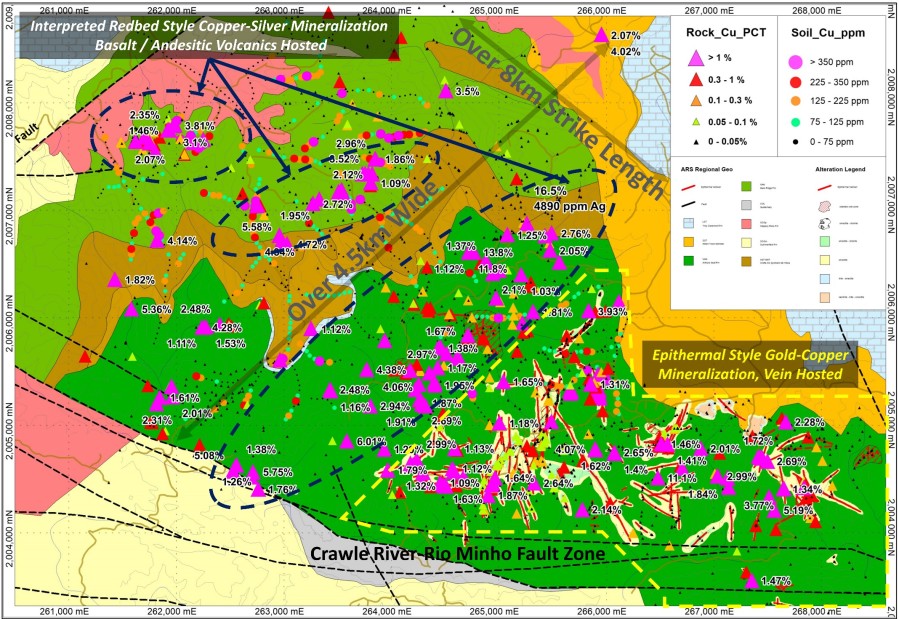Image resolution: width=899 pixels, height=619 pixels.
Task: Click the '4.14%' assay label
Action: [x=182, y=241]
